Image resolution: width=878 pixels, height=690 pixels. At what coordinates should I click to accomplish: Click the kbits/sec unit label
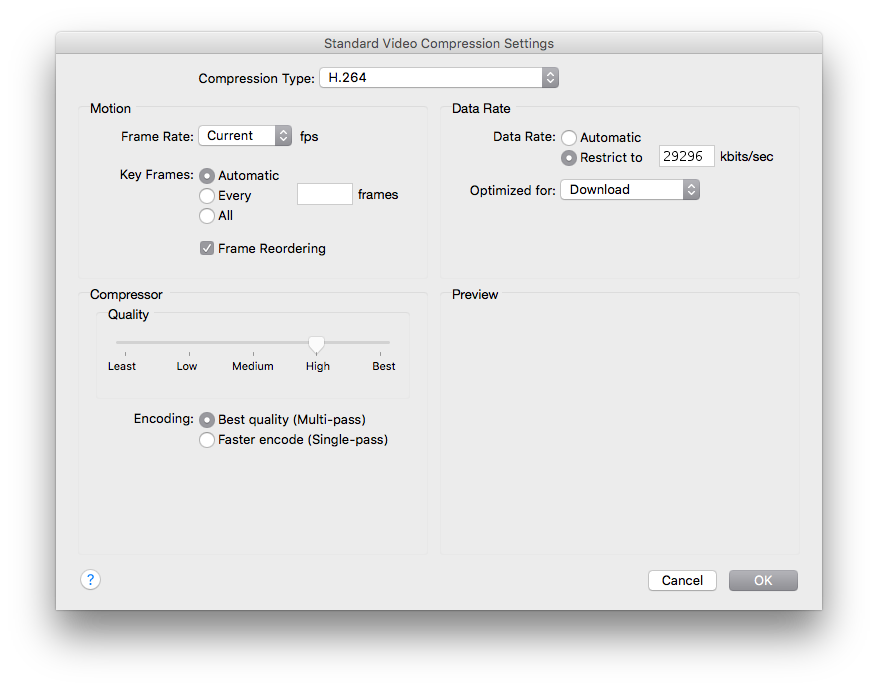(x=746, y=157)
